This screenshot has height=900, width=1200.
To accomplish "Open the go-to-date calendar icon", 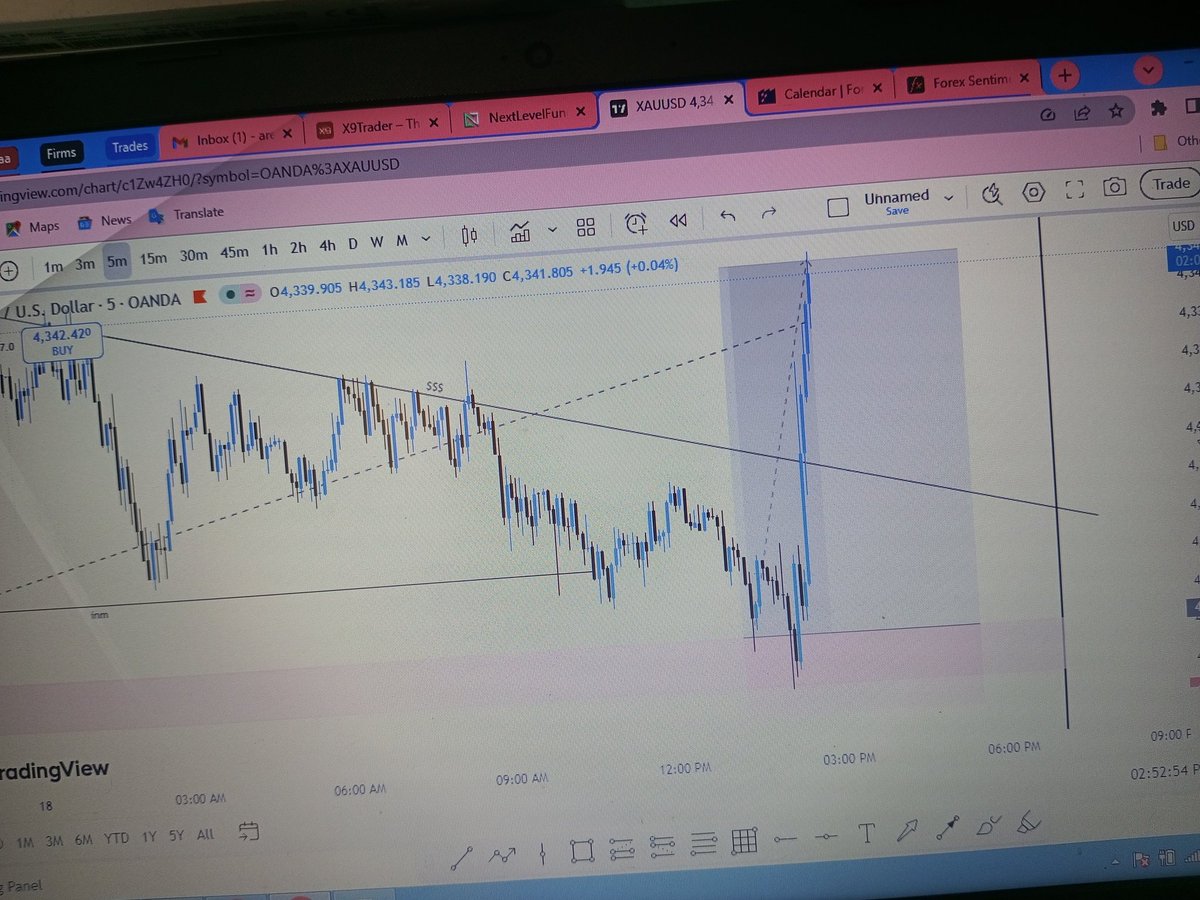I will (248, 831).
